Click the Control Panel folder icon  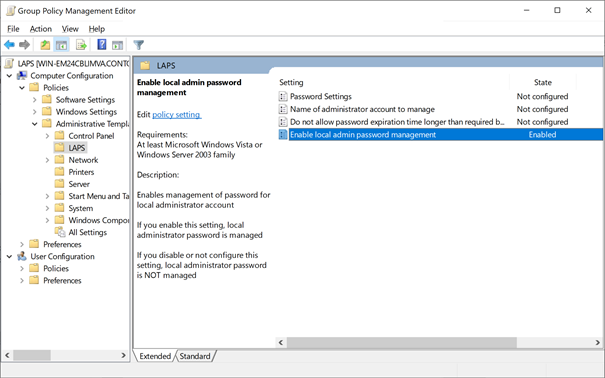coord(59,136)
